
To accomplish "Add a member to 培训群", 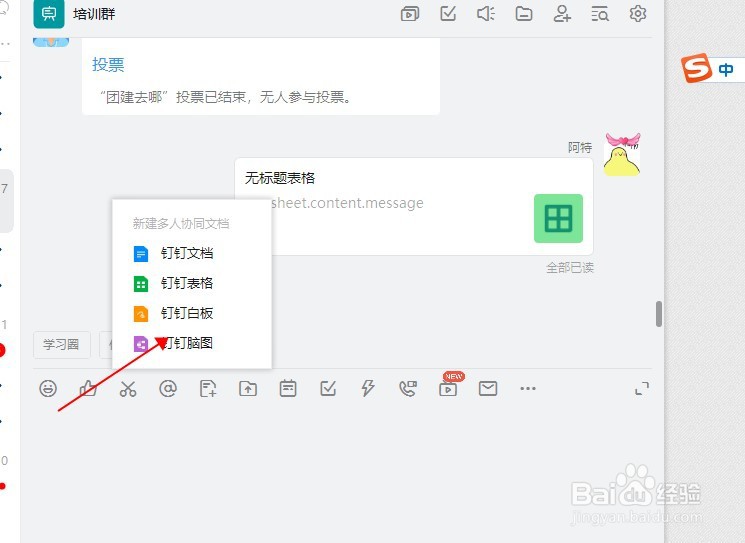I will coord(562,14).
